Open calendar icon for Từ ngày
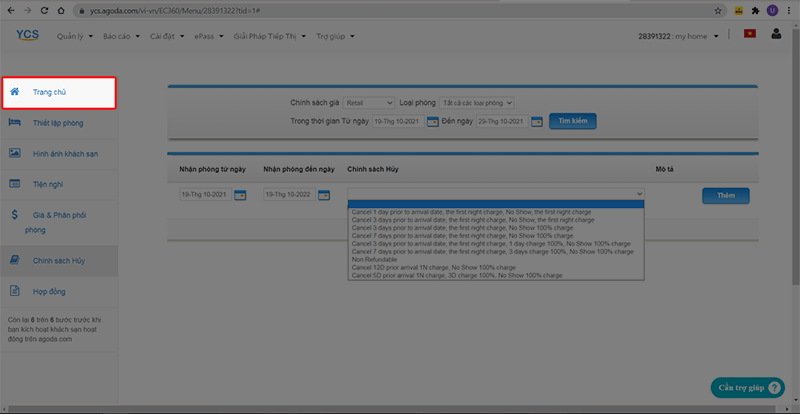The width and height of the screenshot is (800, 414). click(x=433, y=121)
